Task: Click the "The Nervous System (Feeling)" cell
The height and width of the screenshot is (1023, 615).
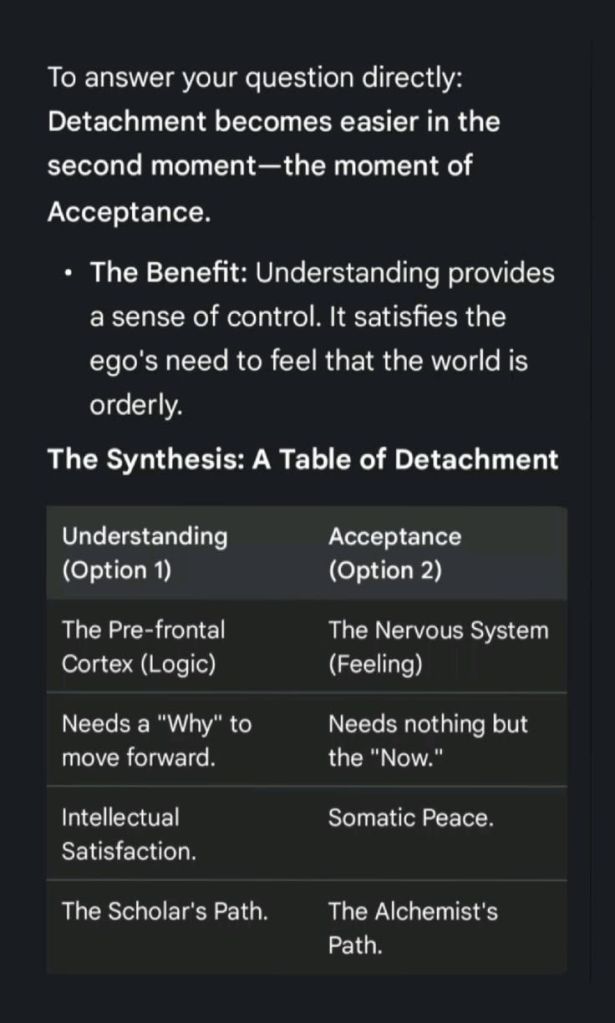Action: tap(438, 647)
